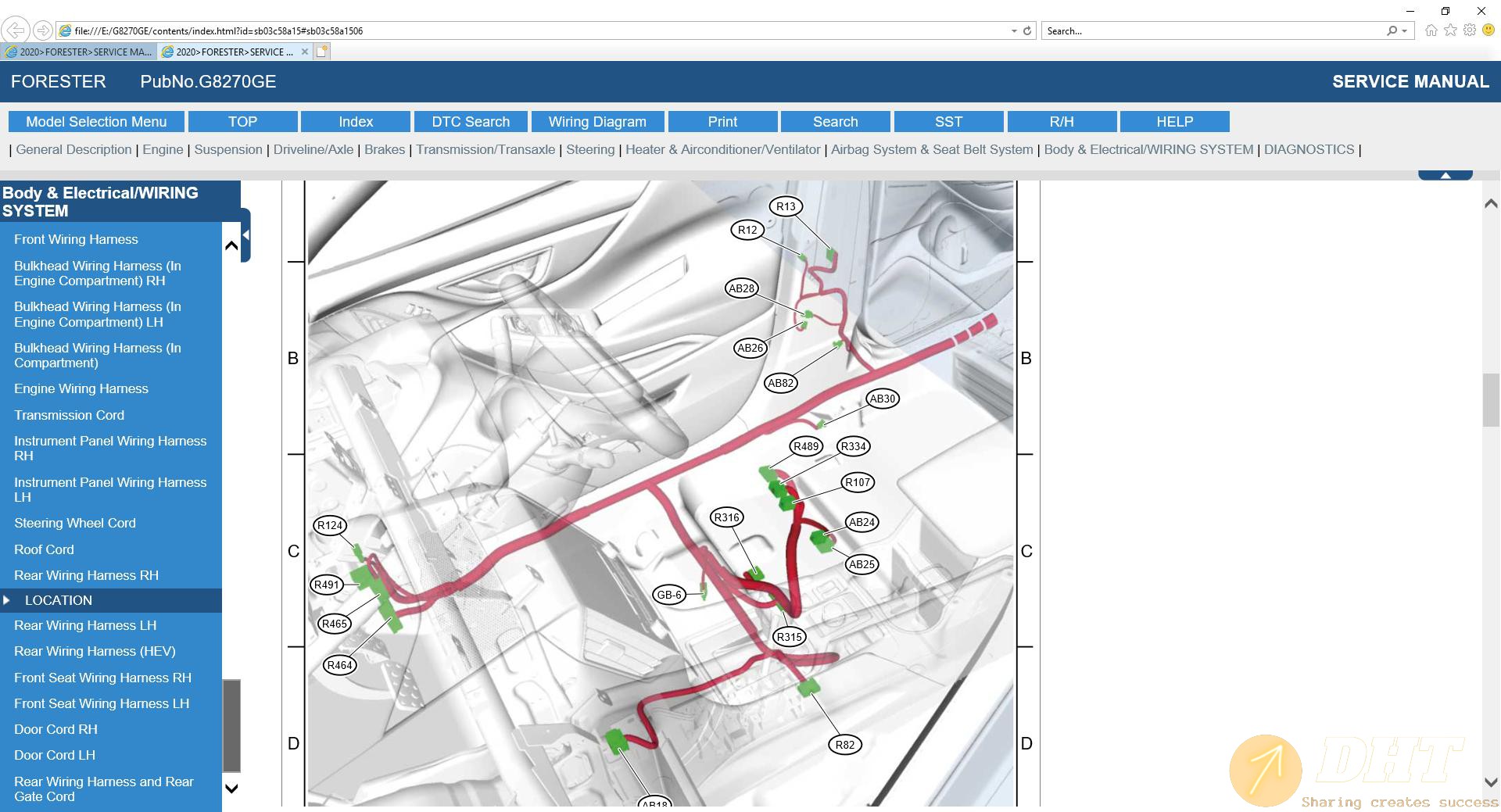The width and height of the screenshot is (1501, 812).
Task: Open address bar history dropdown
Action: point(1014,31)
